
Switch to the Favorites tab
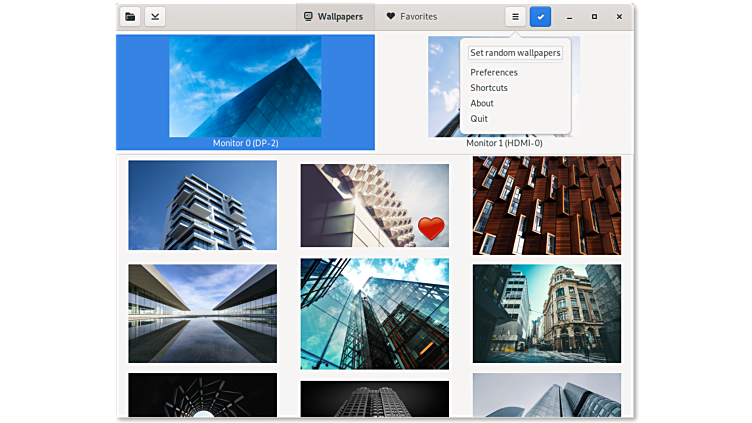411,16
